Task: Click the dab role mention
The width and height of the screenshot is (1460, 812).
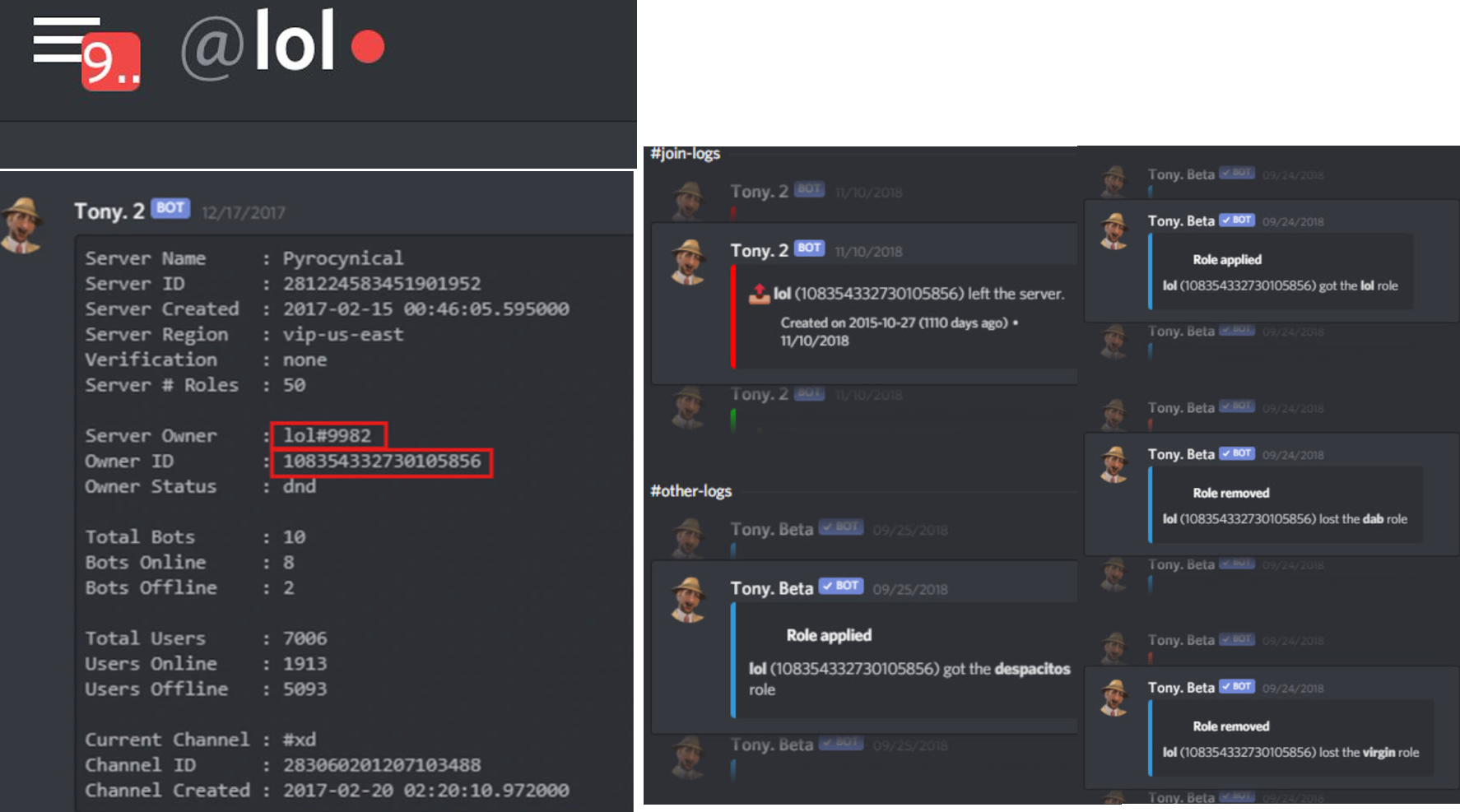Action: pyautogui.click(x=1373, y=519)
